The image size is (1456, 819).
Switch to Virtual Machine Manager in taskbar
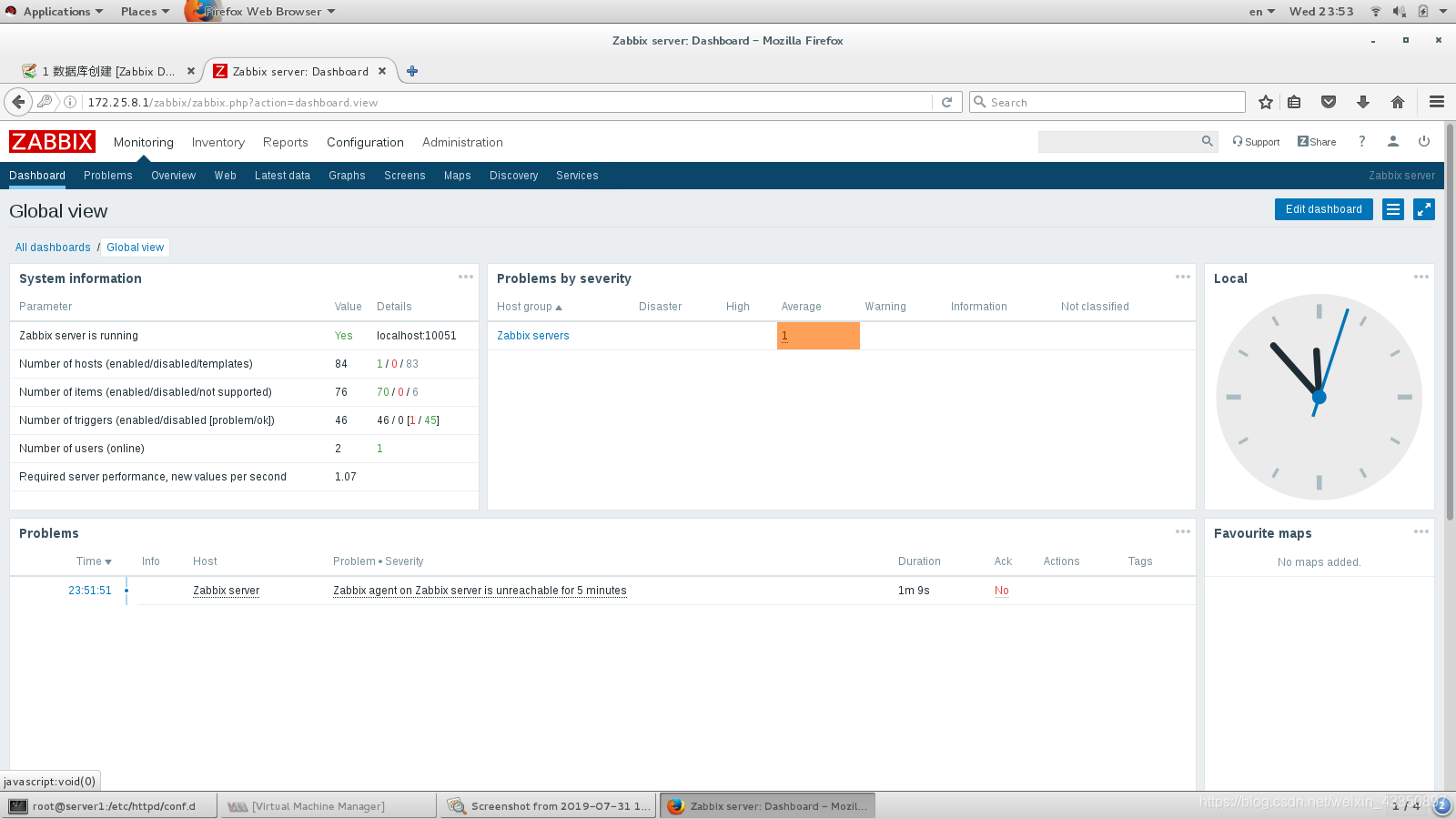(x=329, y=806)
